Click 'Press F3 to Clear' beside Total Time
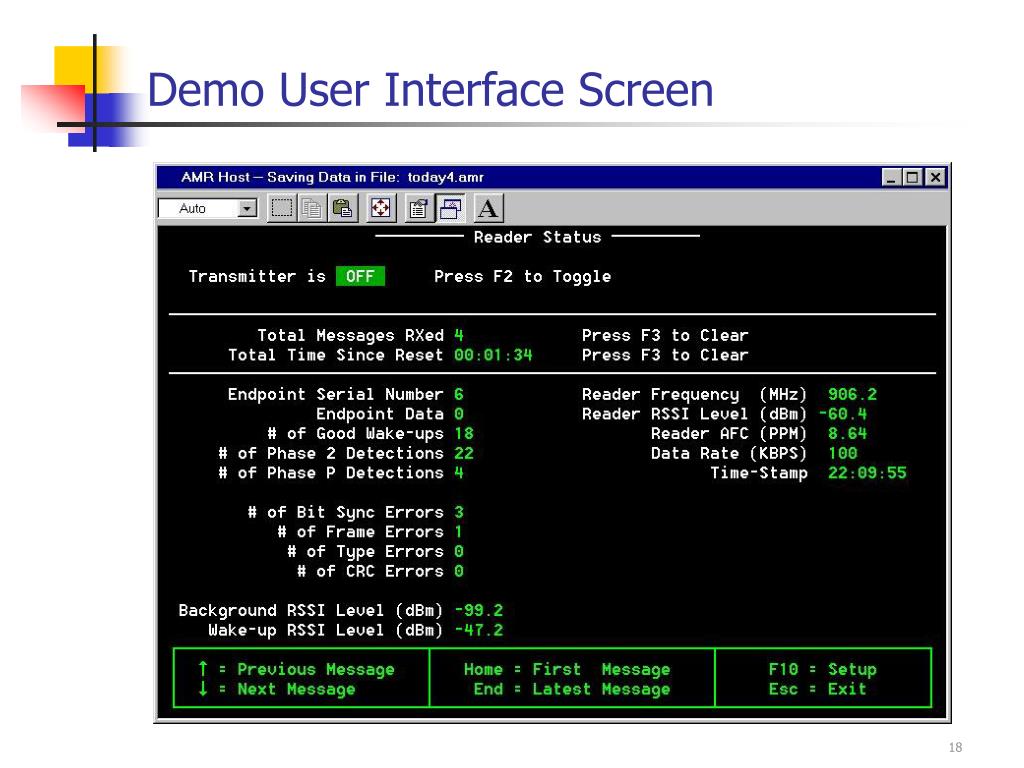The height and width of the screenshot is (768, 1024). pos(665,355)
